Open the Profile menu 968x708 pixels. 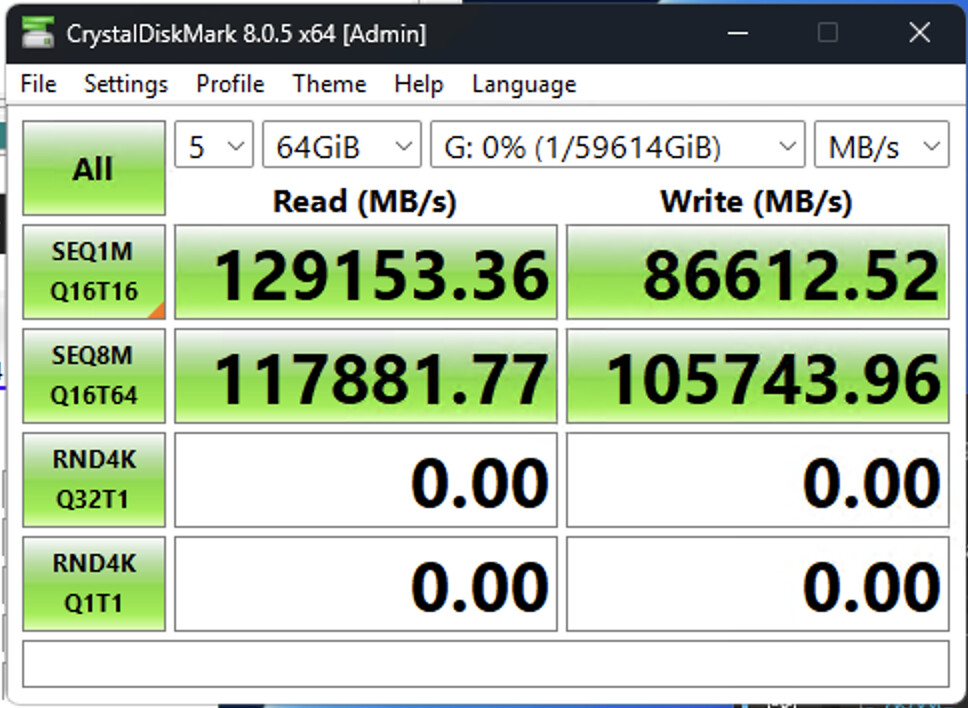230,84
